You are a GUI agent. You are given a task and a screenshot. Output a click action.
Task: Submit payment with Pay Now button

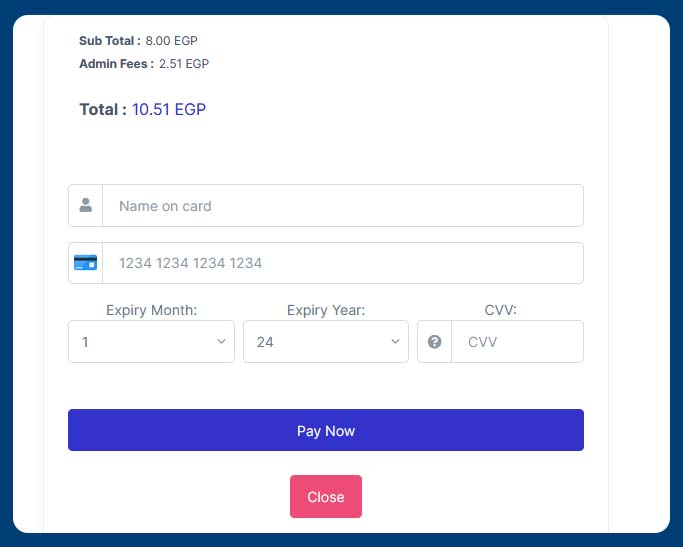(x=326, y=430)
